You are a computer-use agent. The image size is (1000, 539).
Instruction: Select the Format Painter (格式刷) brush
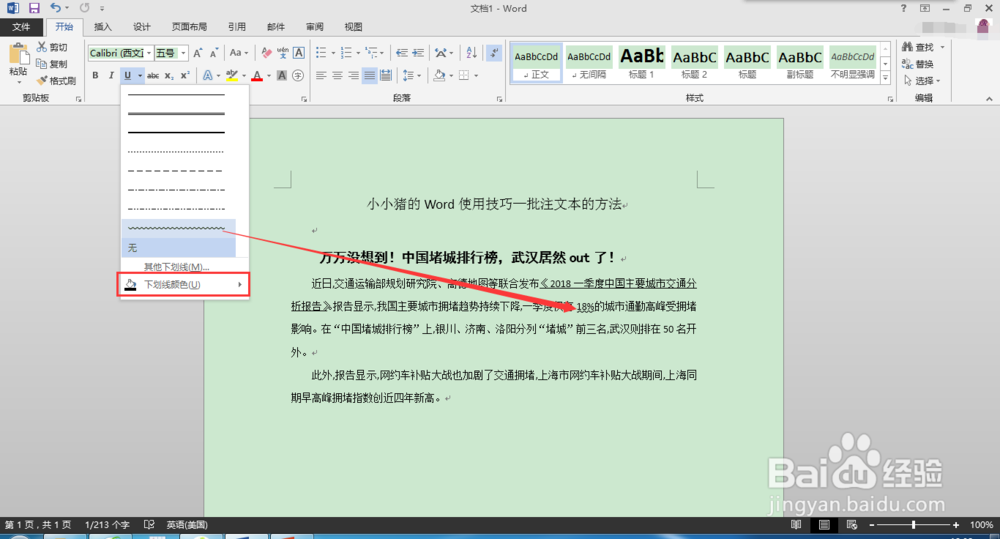coord(41,80)
